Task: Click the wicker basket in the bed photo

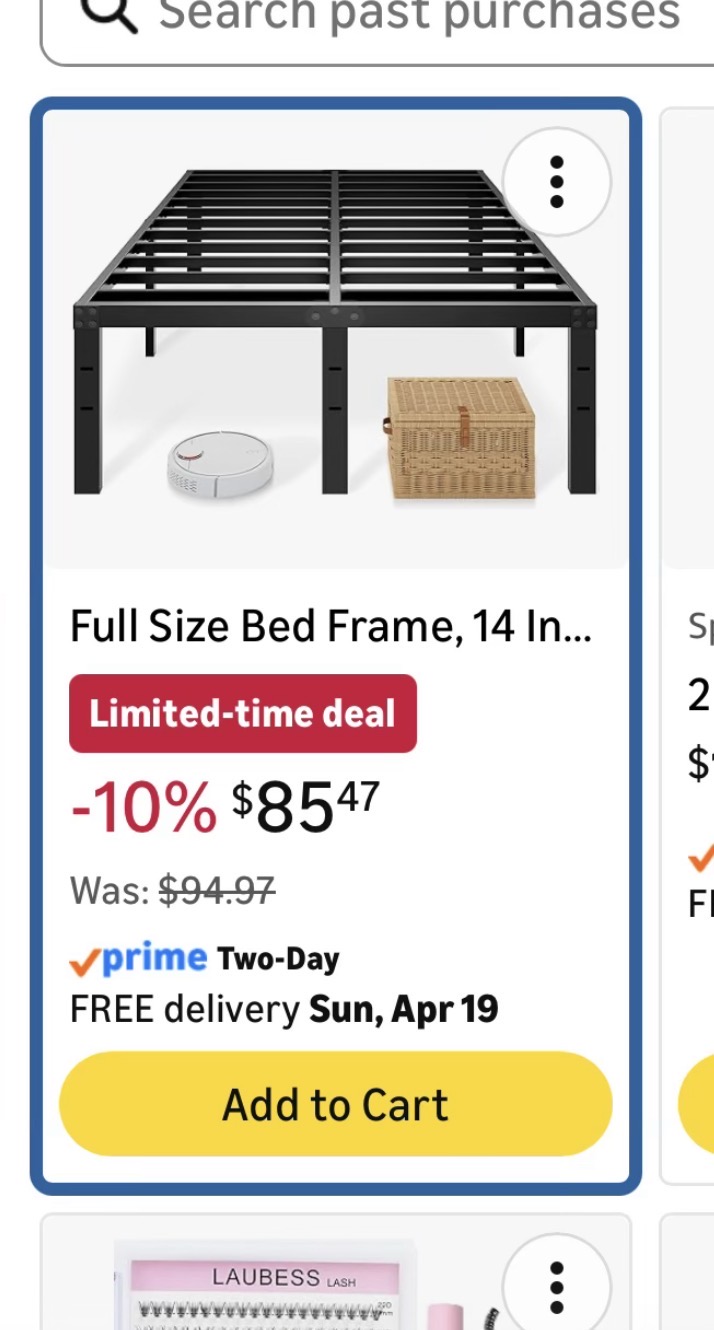Action: 461,438
